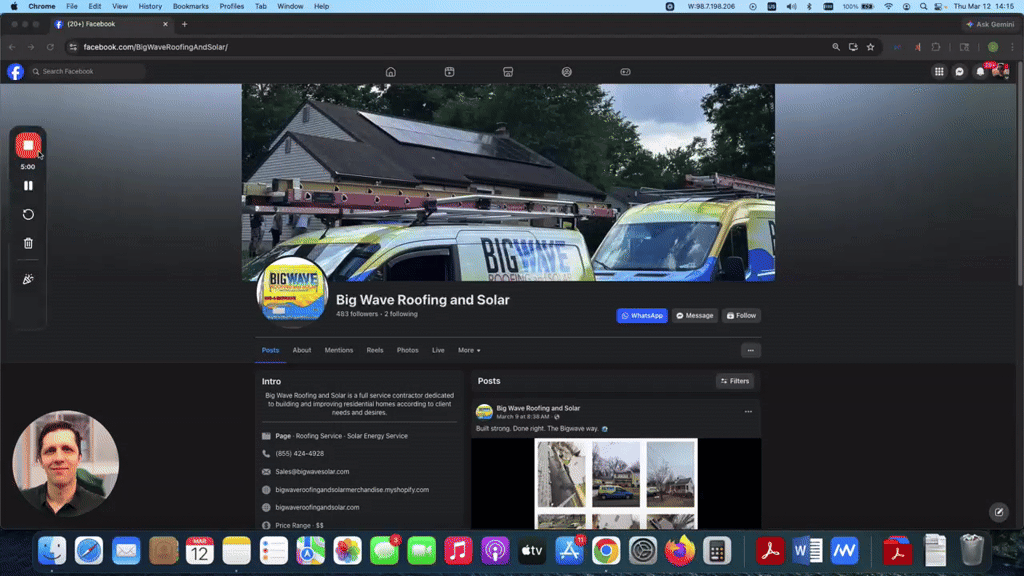The width and height of the screenshot is (1024, 576).
Task: Open the Facebook Gaming icon
Action: [x=625, y=72]
